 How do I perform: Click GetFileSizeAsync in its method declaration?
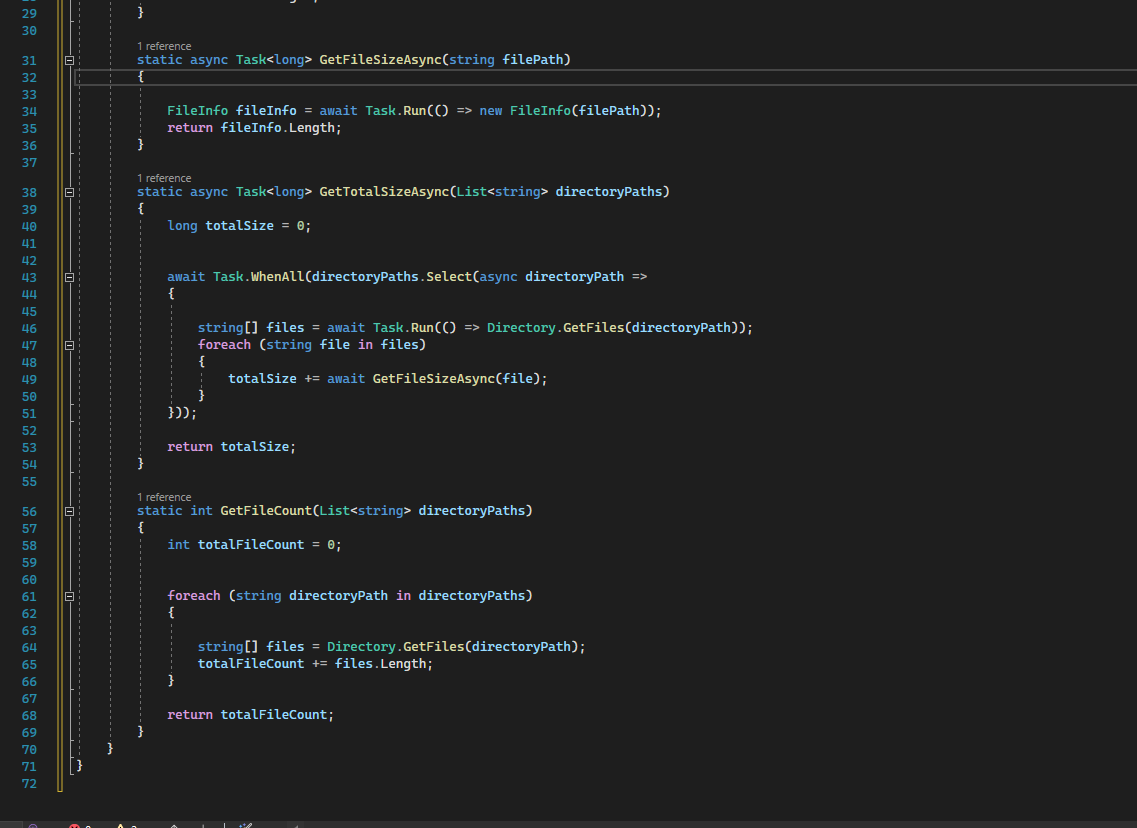point(380,59)
